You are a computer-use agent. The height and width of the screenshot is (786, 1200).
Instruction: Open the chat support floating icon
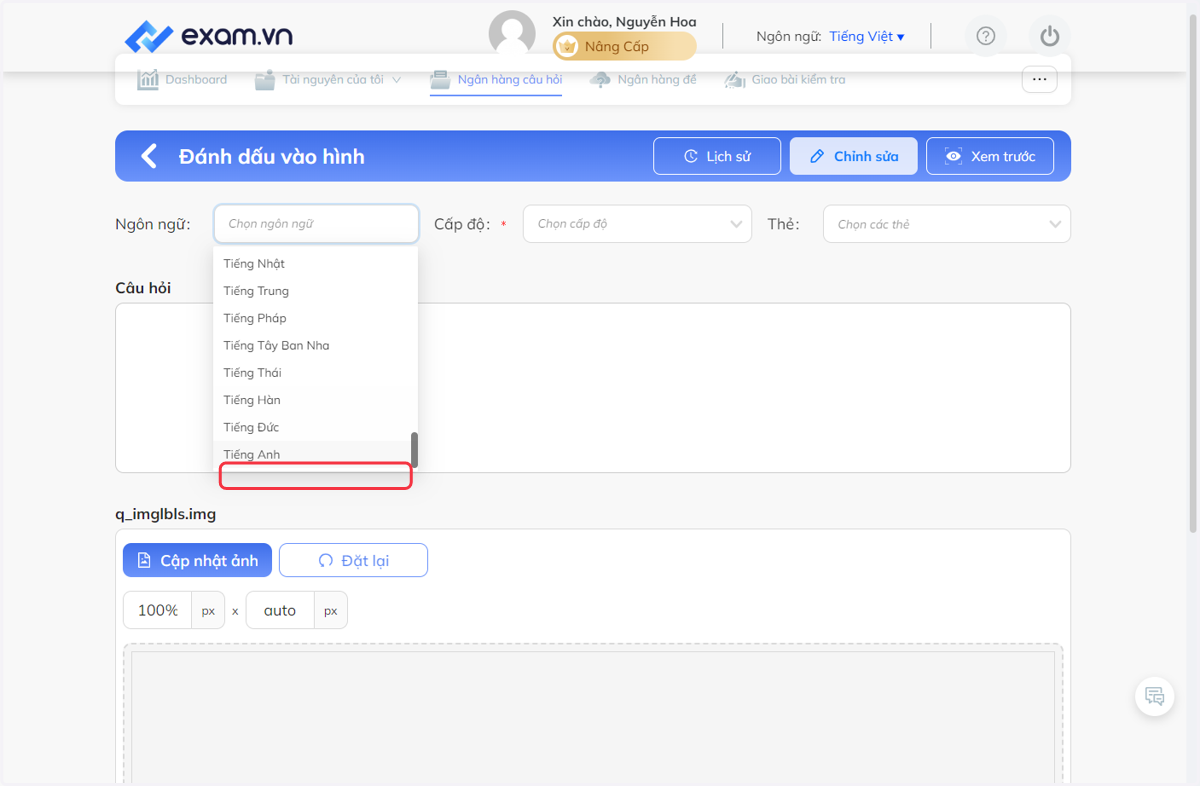click(x=1155, y=697)
